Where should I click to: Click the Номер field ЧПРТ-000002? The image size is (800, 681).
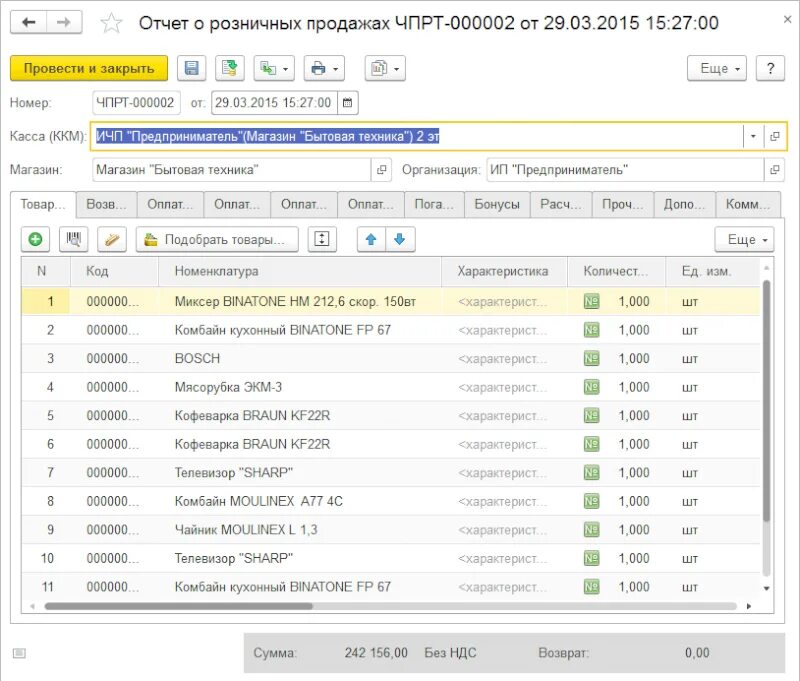[x=136, y=103]
